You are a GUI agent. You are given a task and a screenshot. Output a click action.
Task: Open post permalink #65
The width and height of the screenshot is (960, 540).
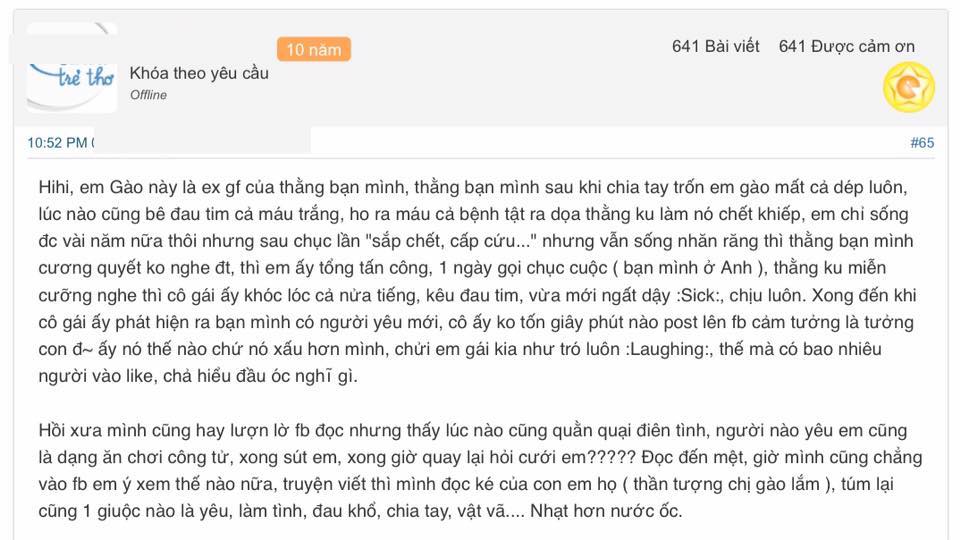pyautogui.click(x=922, y=143)
